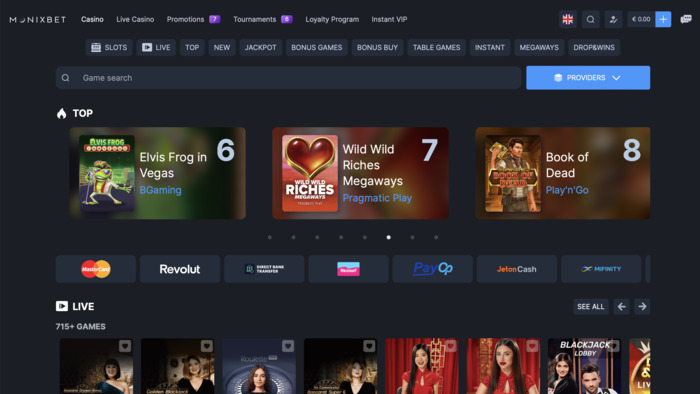This screenshot has width=700, height=394.
Task: Select the TABLE GAMES category
Action: pos(437,47)
